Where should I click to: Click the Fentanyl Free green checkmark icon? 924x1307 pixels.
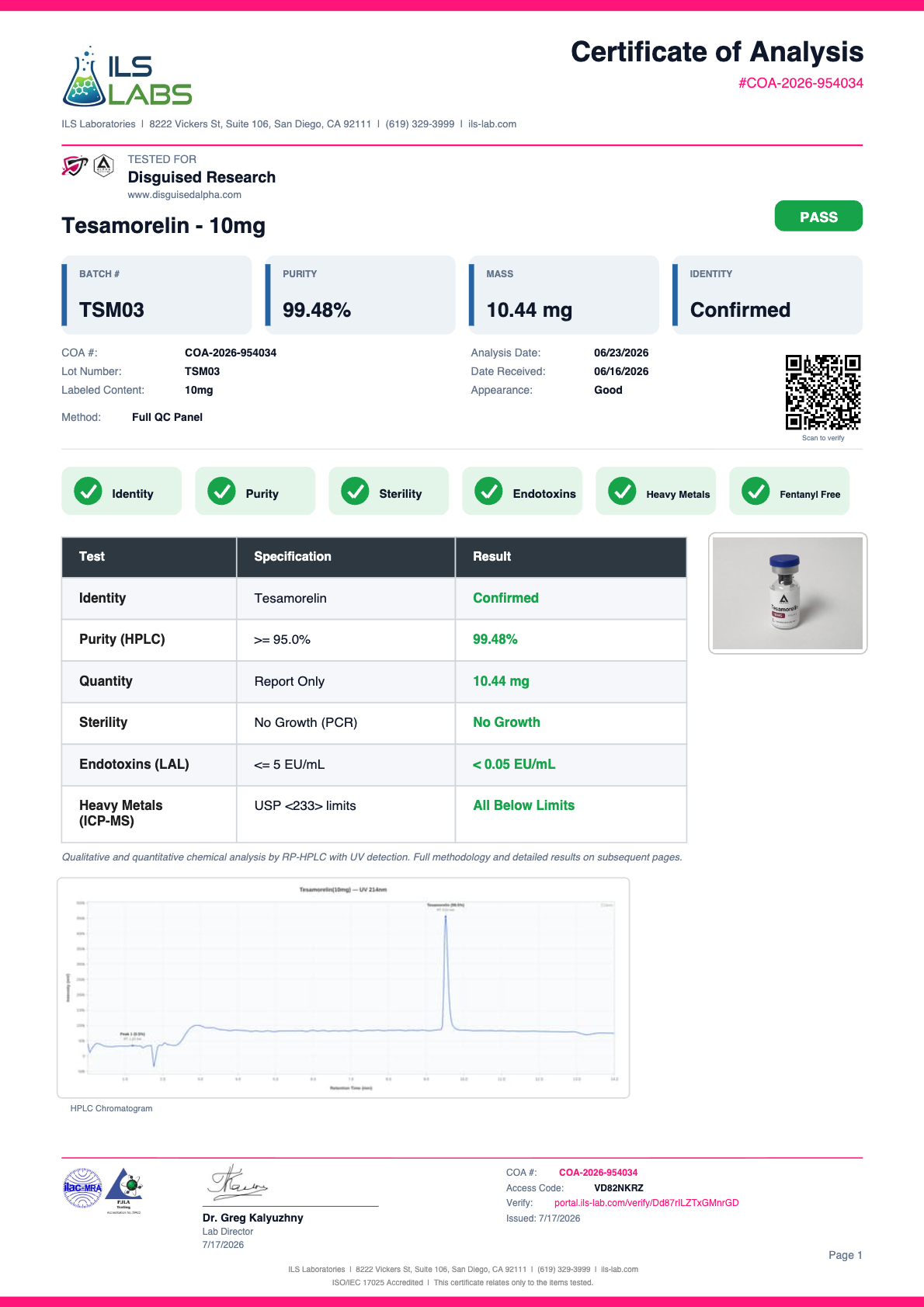point(756,491)
